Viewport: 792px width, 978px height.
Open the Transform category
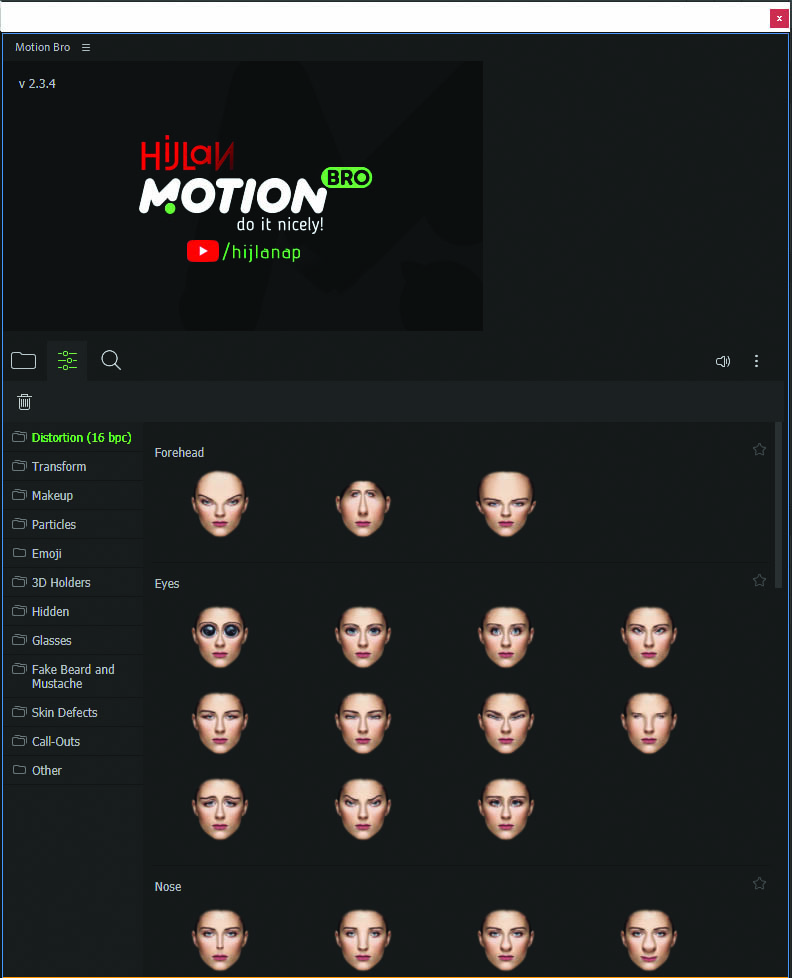point(74,467)
